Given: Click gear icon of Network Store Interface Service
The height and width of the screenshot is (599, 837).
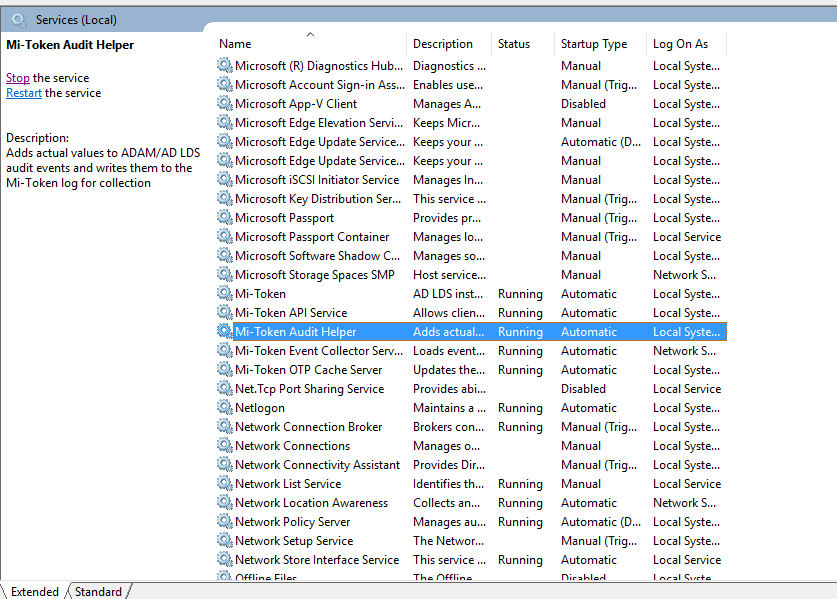Looking at the screenshot, I should pyautogui.click(x=224, y=559).
